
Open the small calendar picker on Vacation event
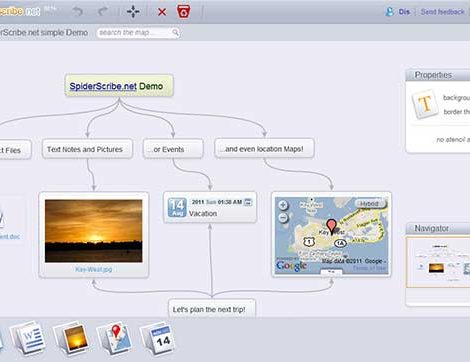point(248,202)
